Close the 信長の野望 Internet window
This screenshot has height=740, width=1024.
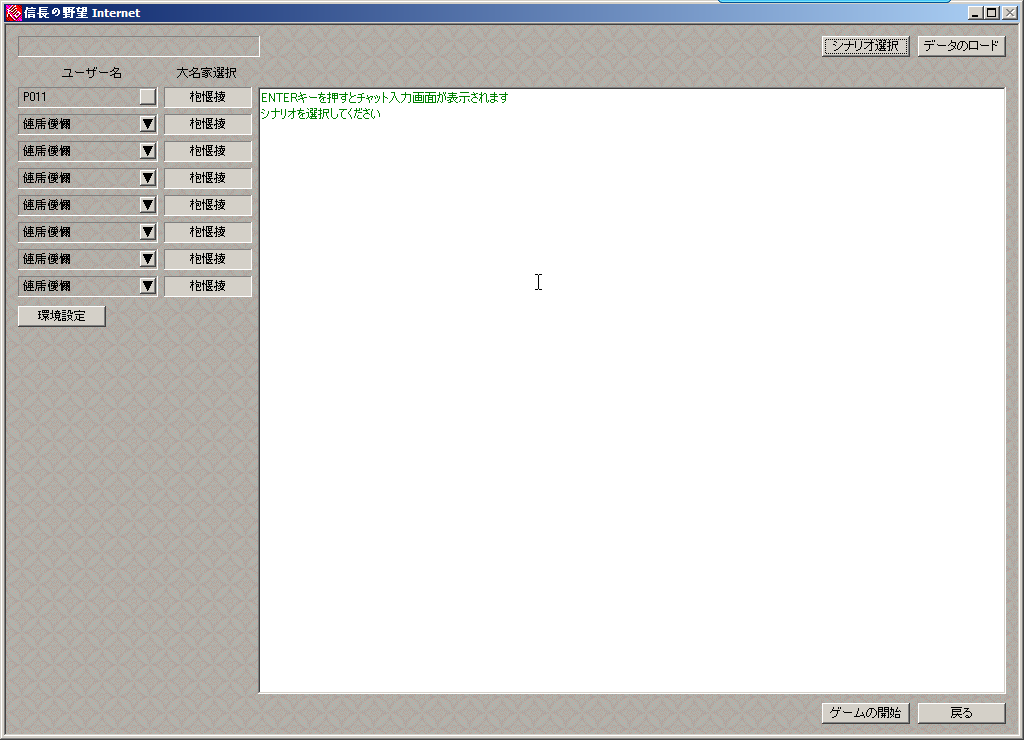point(1009,13)
